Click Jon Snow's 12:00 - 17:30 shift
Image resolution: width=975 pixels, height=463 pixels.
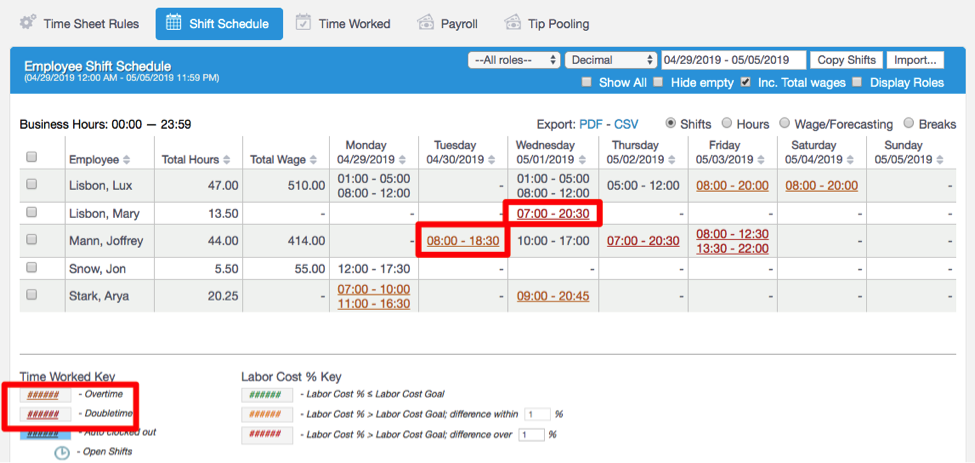374,268
